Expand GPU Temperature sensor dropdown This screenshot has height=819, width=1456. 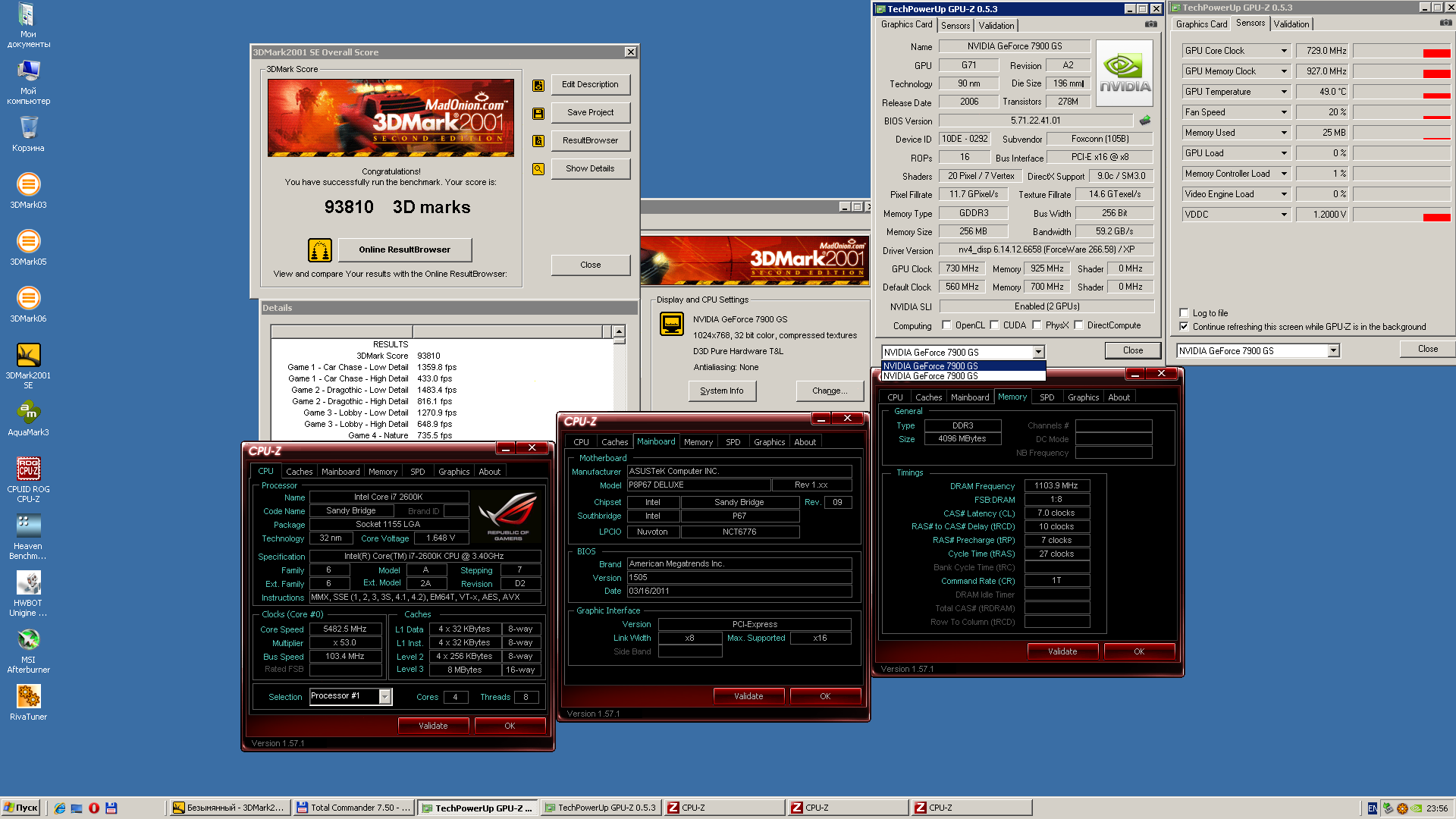[1284, 92]
